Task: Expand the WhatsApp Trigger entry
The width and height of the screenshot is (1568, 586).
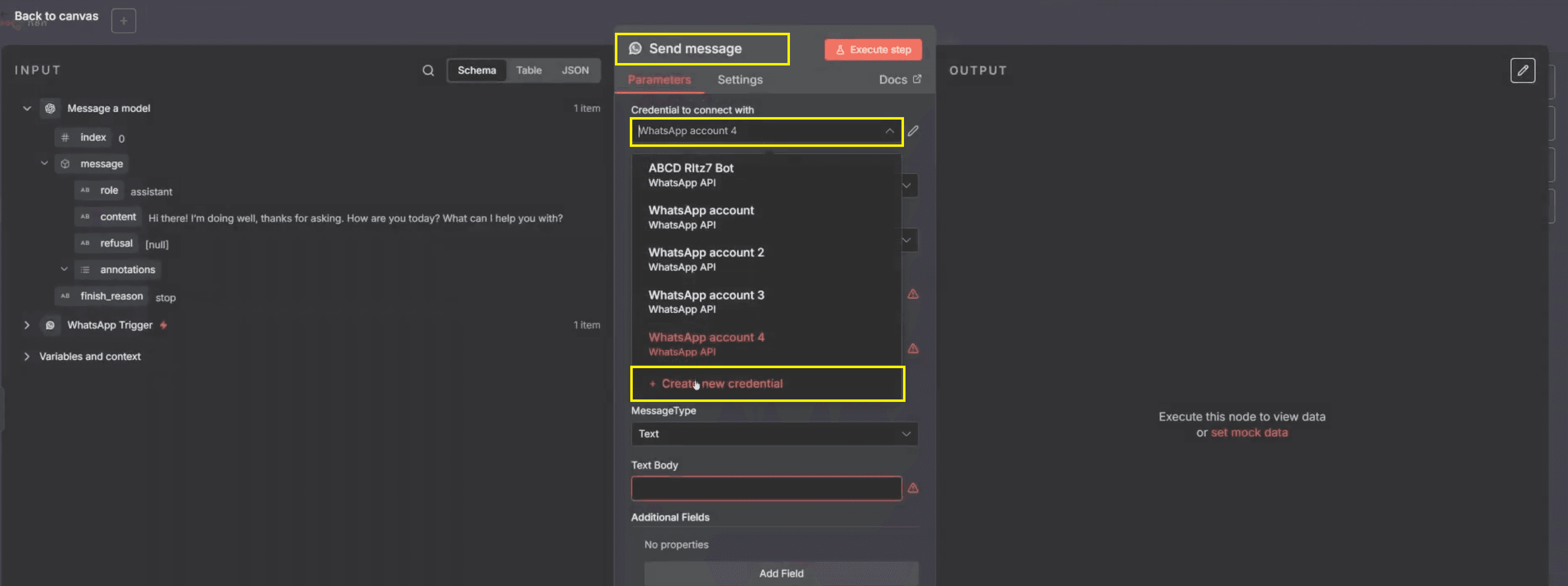Action: tap(27, 325)
